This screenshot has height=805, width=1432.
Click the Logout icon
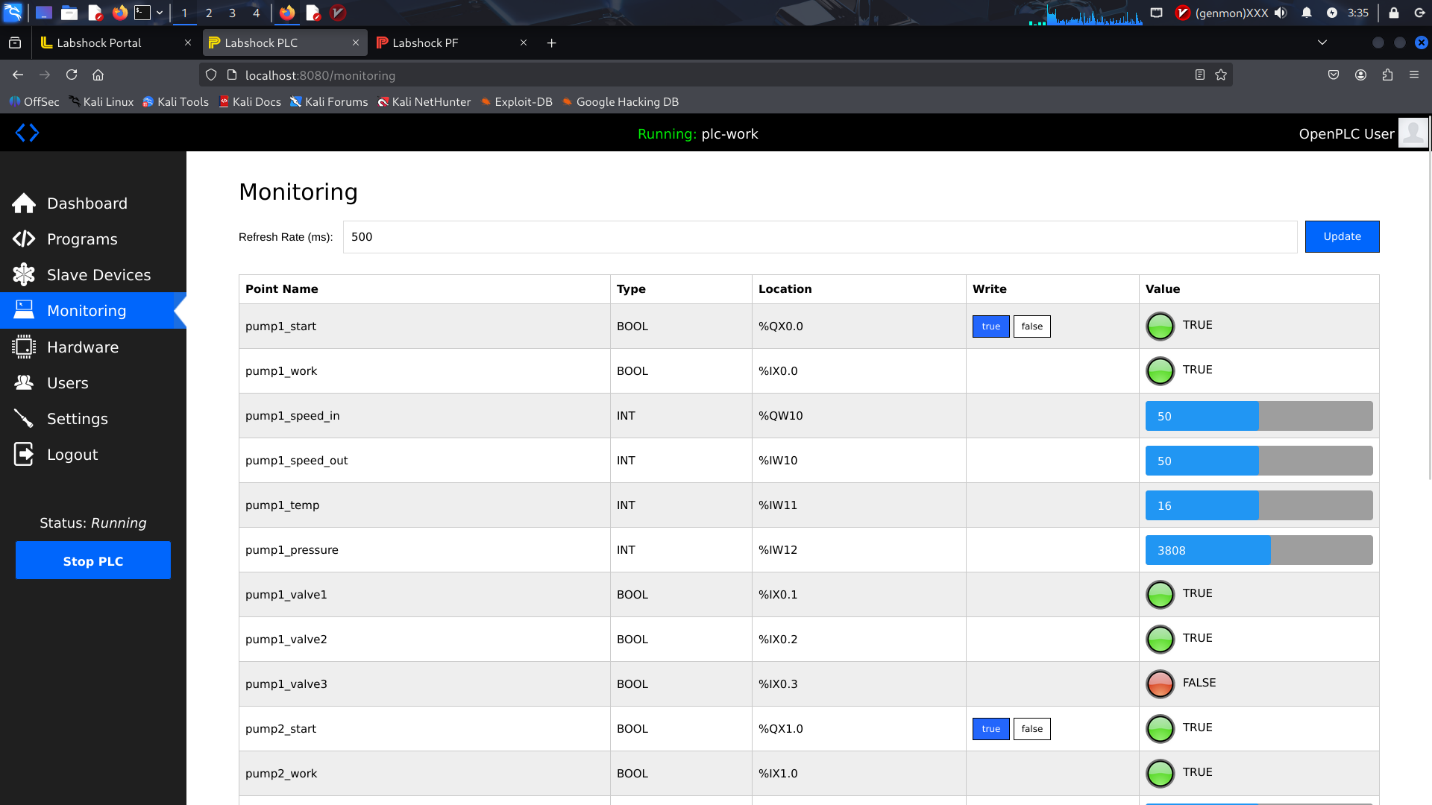click(24, 455)
